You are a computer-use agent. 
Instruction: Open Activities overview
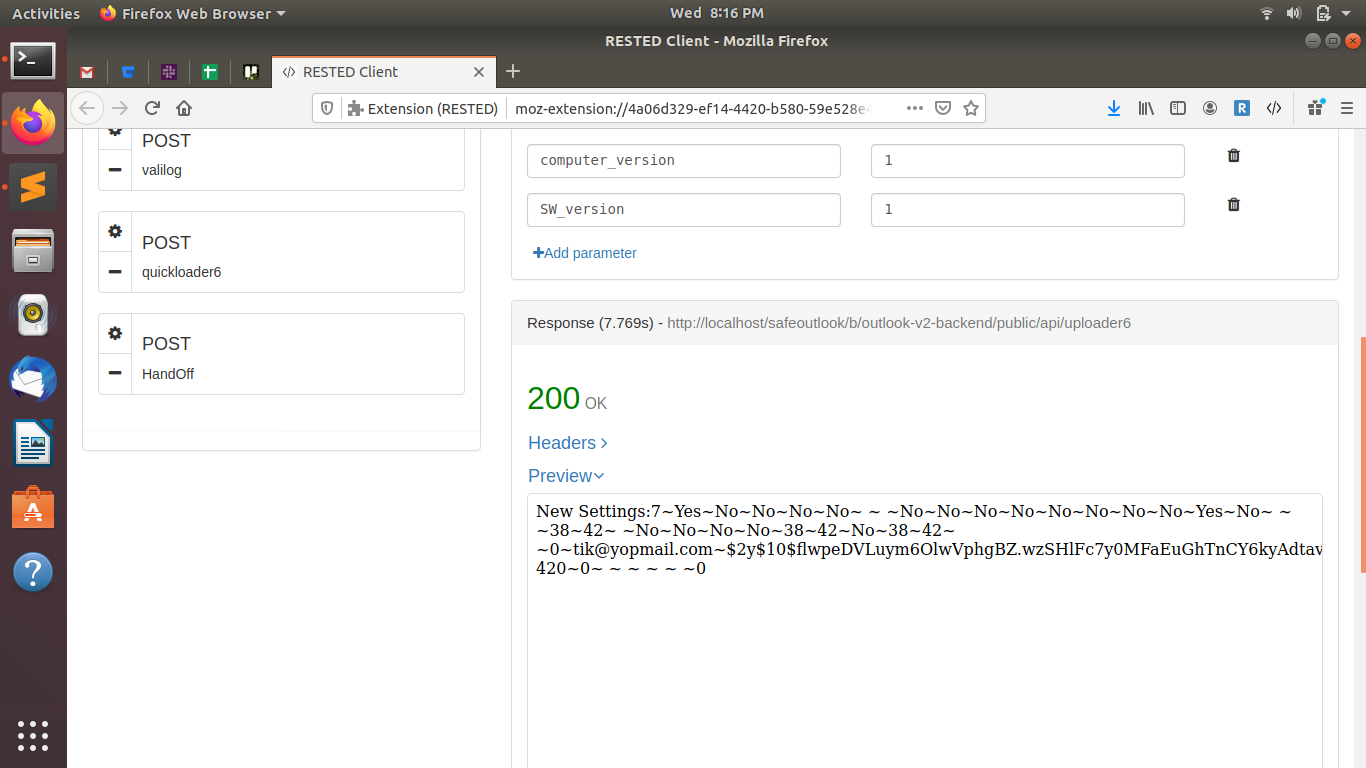pos(45,13)
